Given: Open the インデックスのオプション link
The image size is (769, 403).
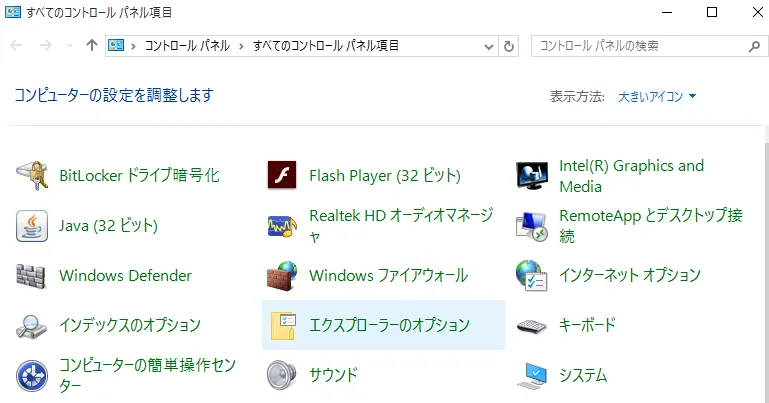Looking at the screenshot, I should [130, 326].
